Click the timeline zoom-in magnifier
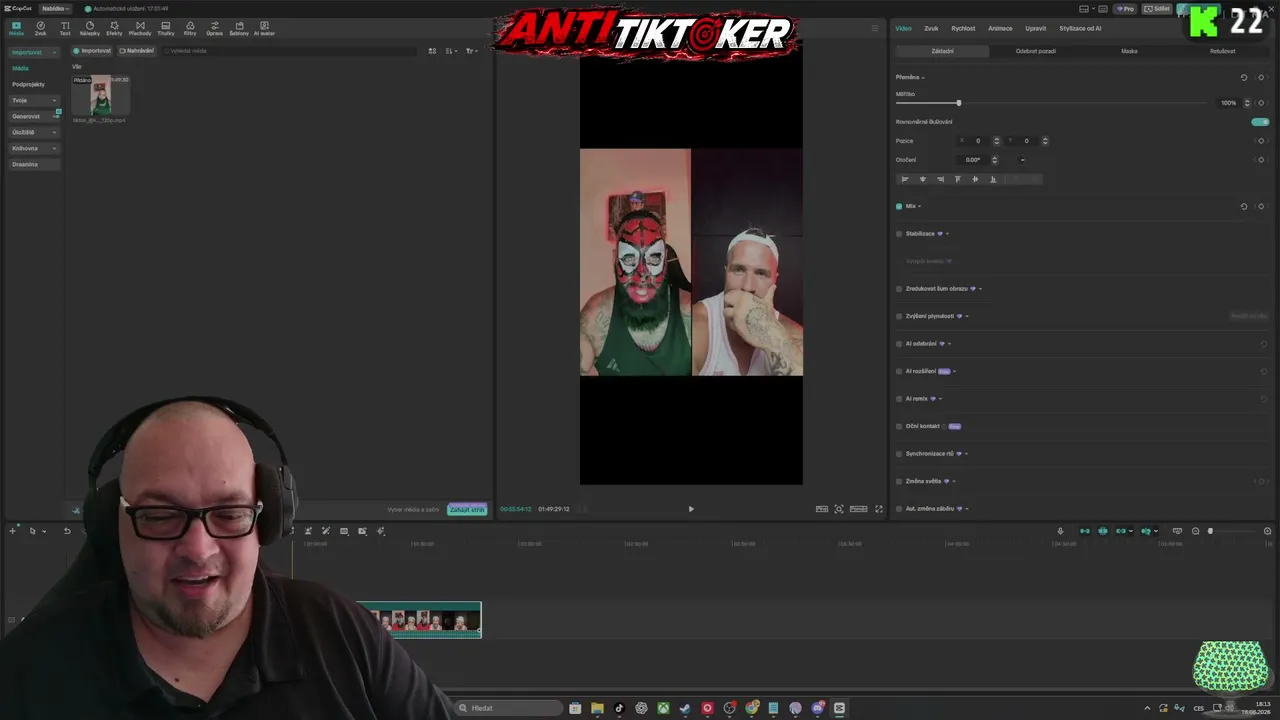1280x720 pixels. pyautogui.click(x=1267, y=531)
